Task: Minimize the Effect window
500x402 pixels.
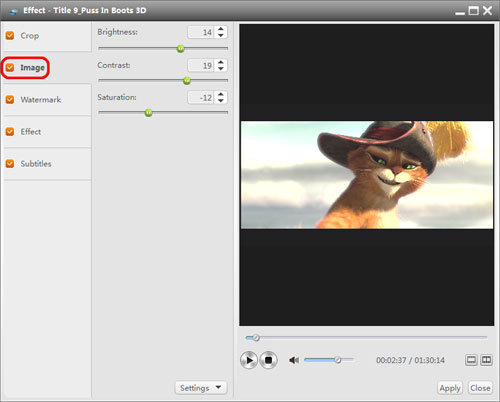Action: tap(460, 13)
